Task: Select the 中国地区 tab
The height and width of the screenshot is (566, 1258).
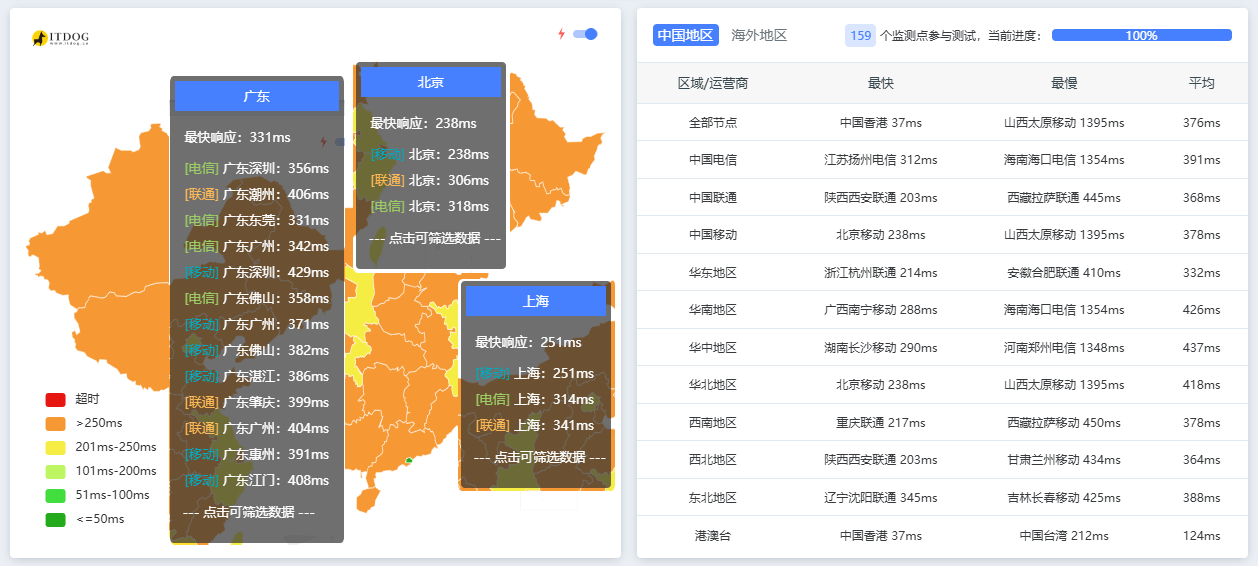Action: pyautogui.click(x=686, y=35)
